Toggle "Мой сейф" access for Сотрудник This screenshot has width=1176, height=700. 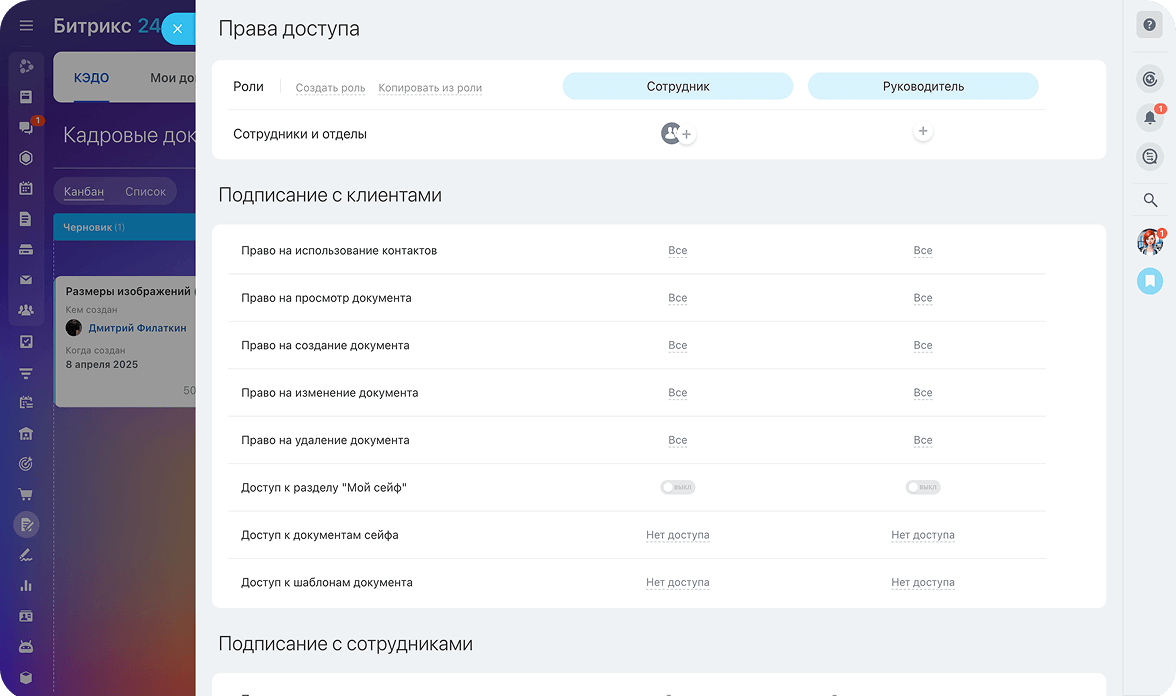[x=678, y=488]
